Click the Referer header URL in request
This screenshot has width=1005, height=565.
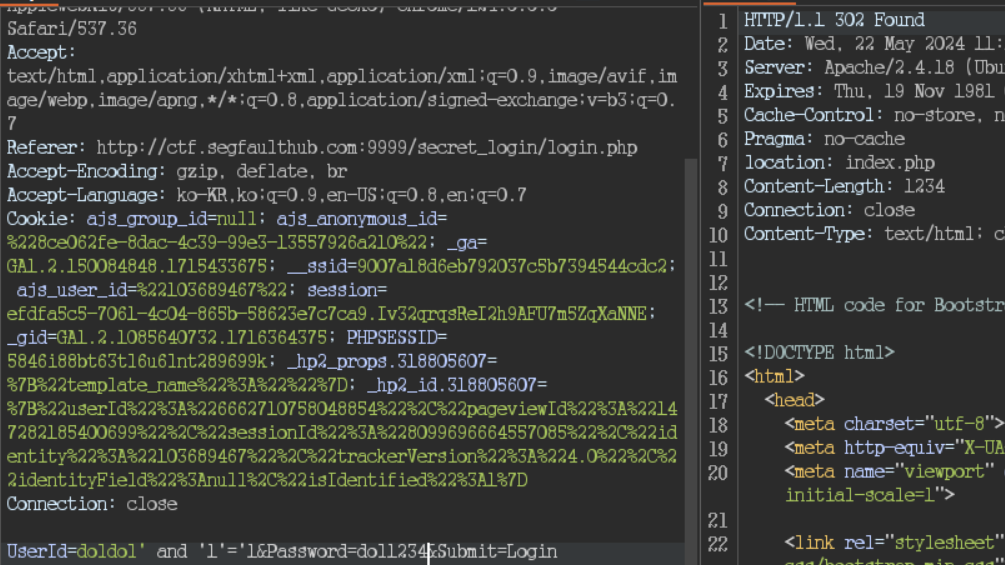[x=367, y=147]
